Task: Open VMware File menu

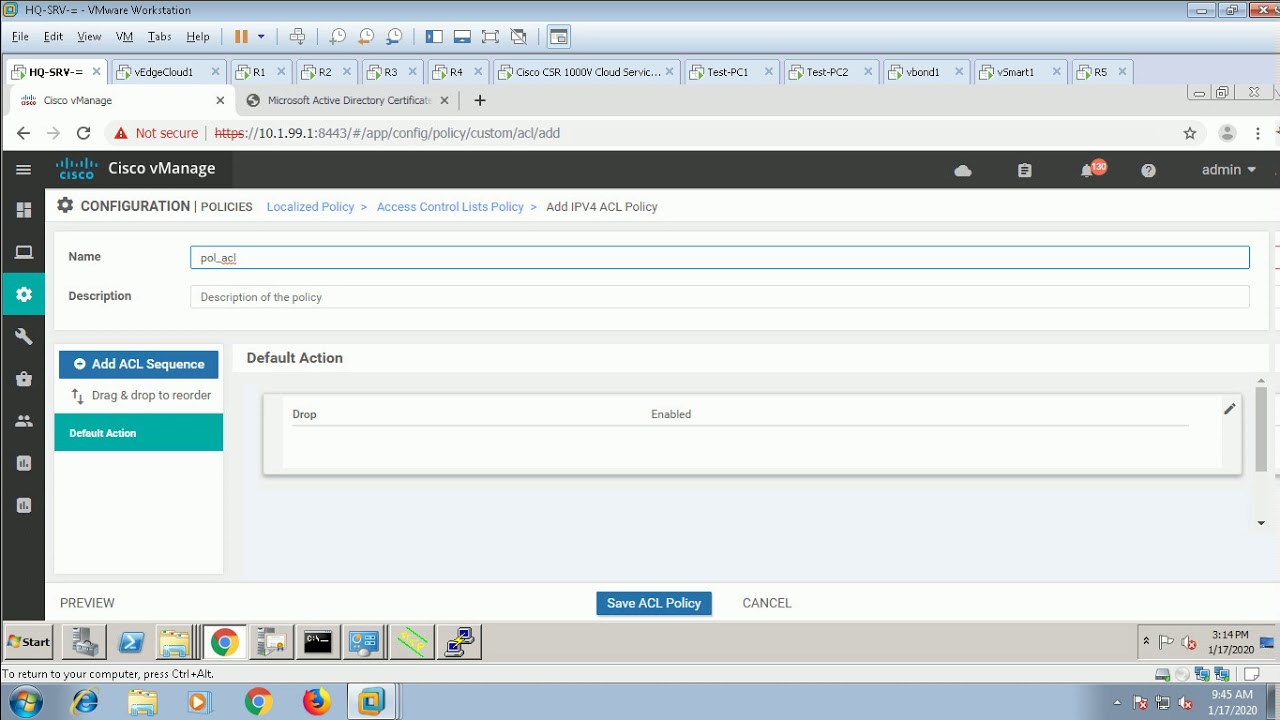Action: click(21, 36)
